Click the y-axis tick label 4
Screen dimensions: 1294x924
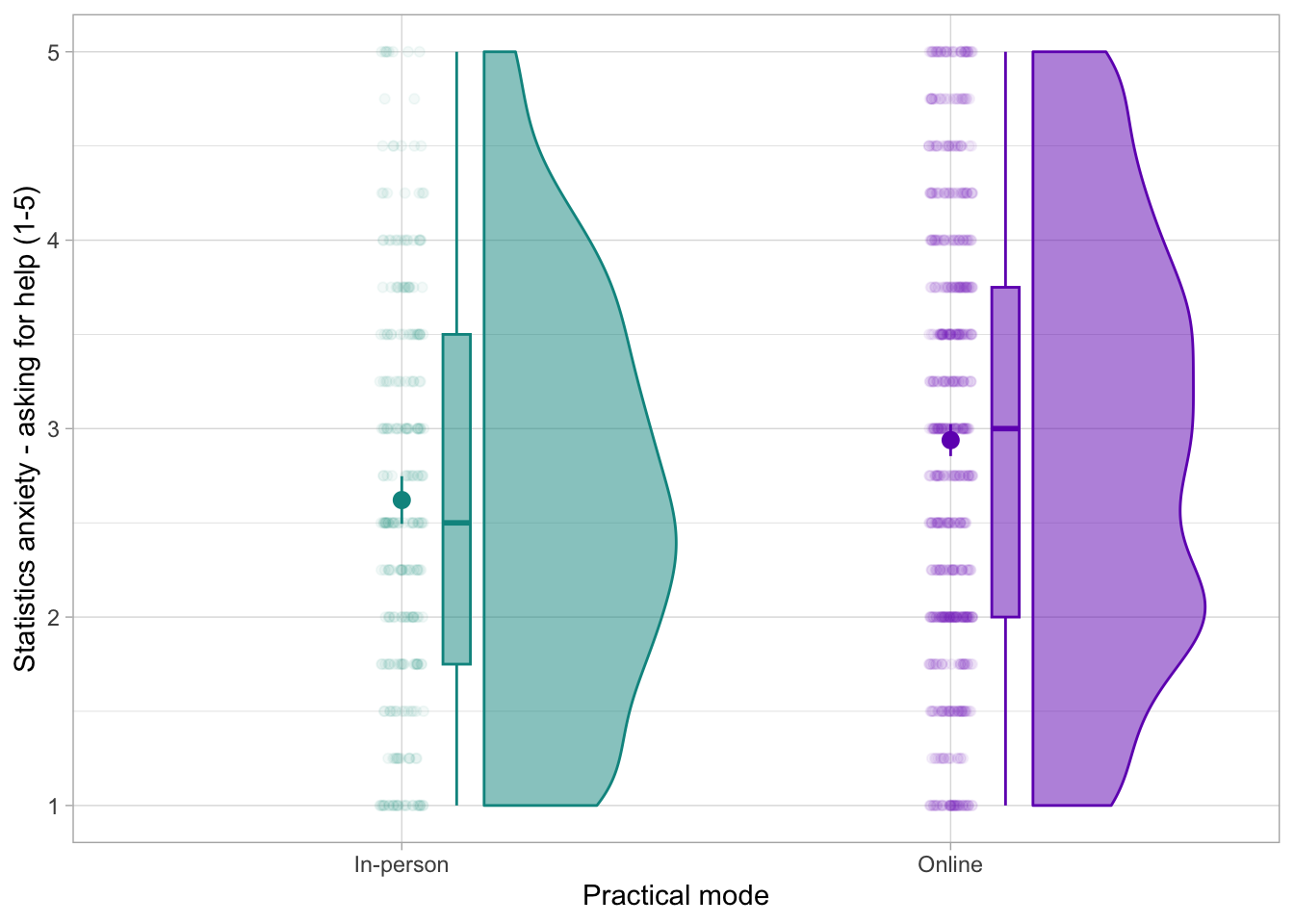click(x=54, y=241)
